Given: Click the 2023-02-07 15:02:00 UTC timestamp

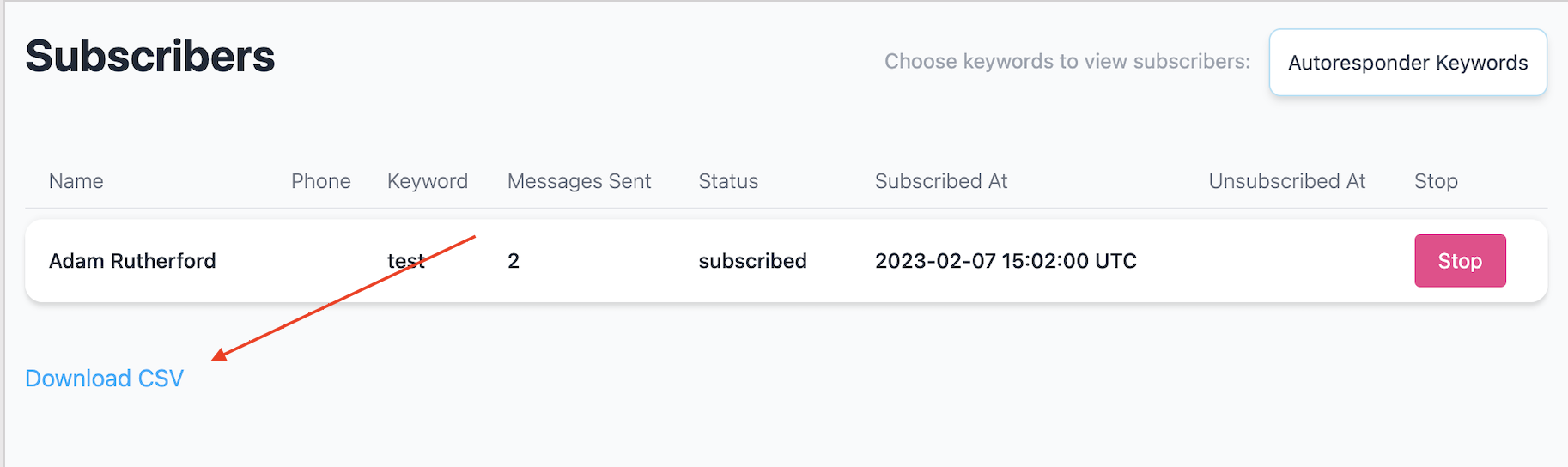Looking at the screenshot, I should (1006, 261).
